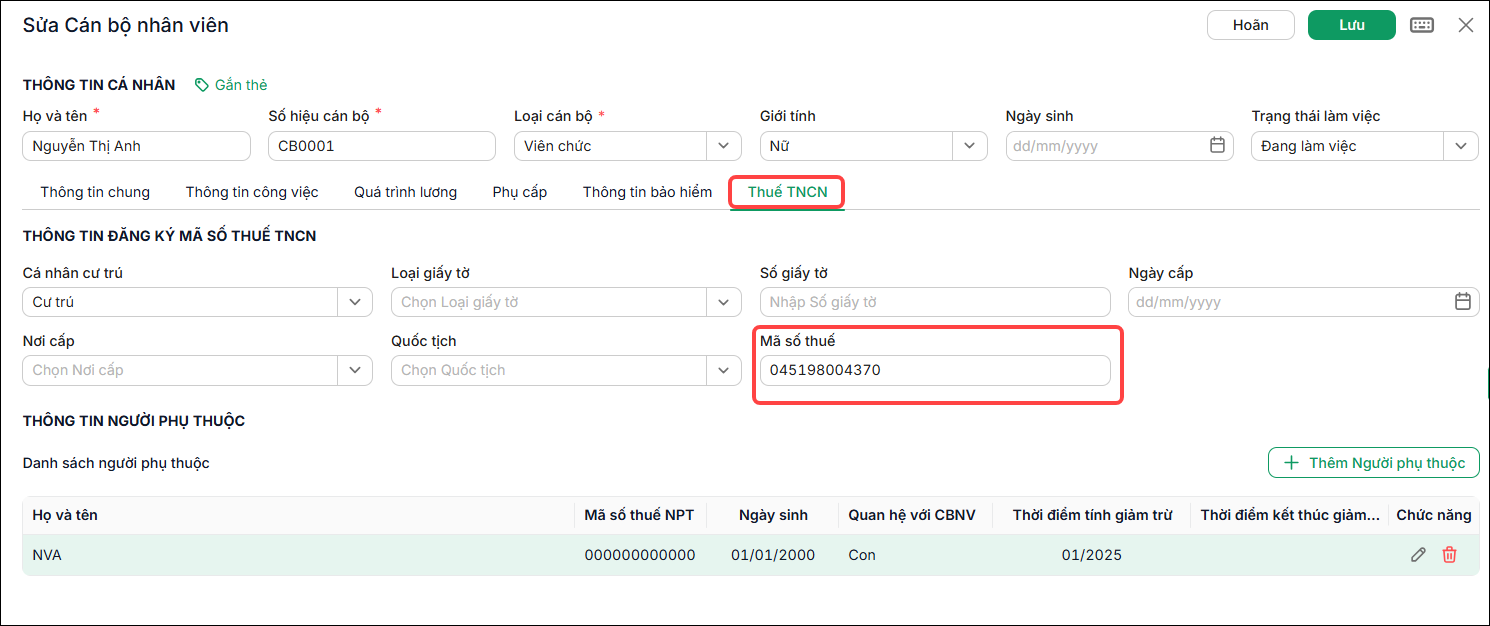Image resolution: width=1490 pixels, height=626 pixels.
Task: Click the Số giấy tờ input field
Action: click(x=935, y=302)
